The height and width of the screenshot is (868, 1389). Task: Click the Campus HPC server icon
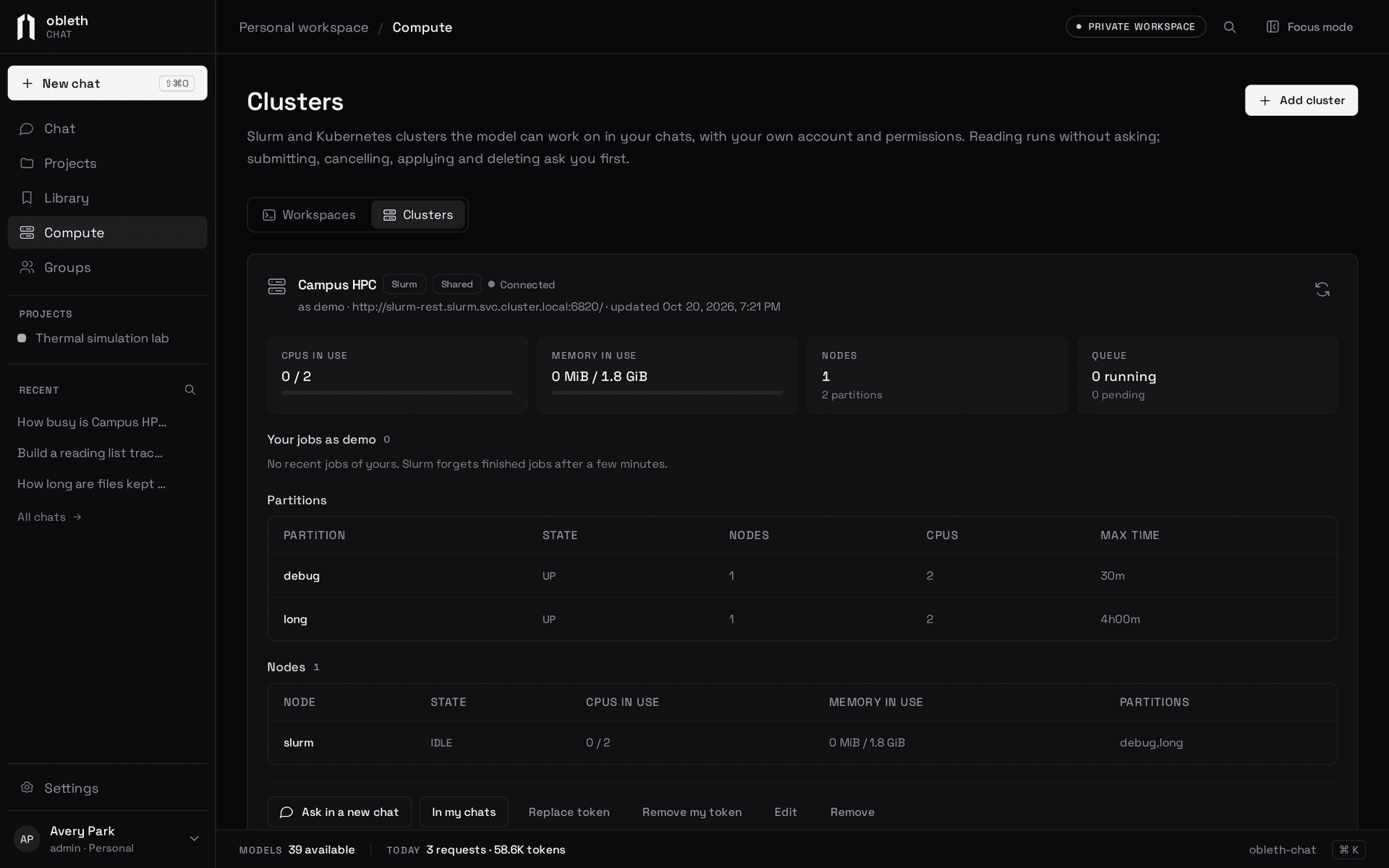pos(277,286)
